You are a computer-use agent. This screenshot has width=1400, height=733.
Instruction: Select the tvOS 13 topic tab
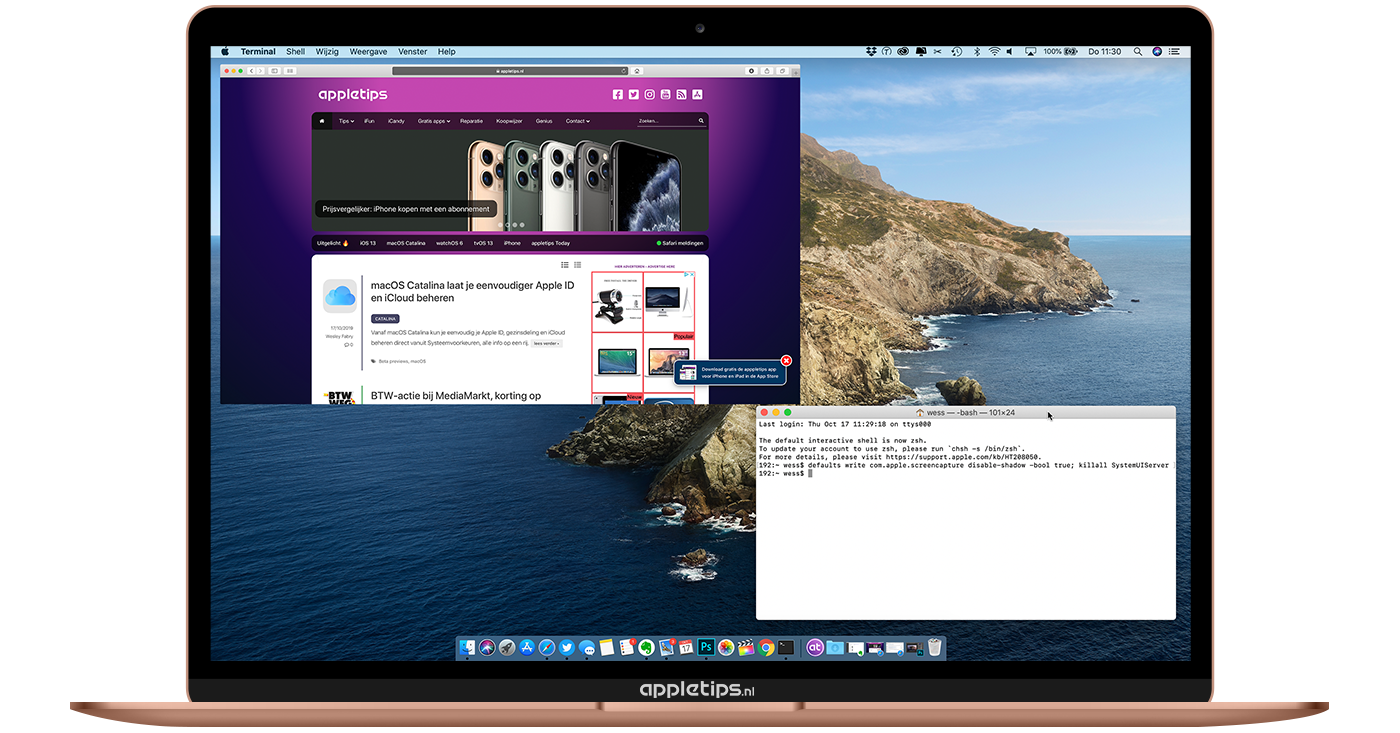(483, 243)
